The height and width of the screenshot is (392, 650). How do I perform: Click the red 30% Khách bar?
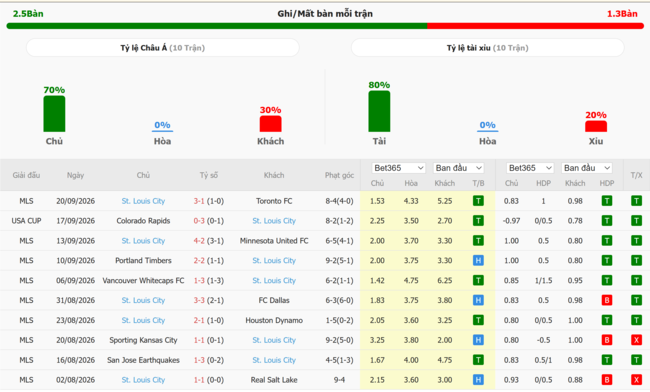pyautogui.click(x=270, y=124)
